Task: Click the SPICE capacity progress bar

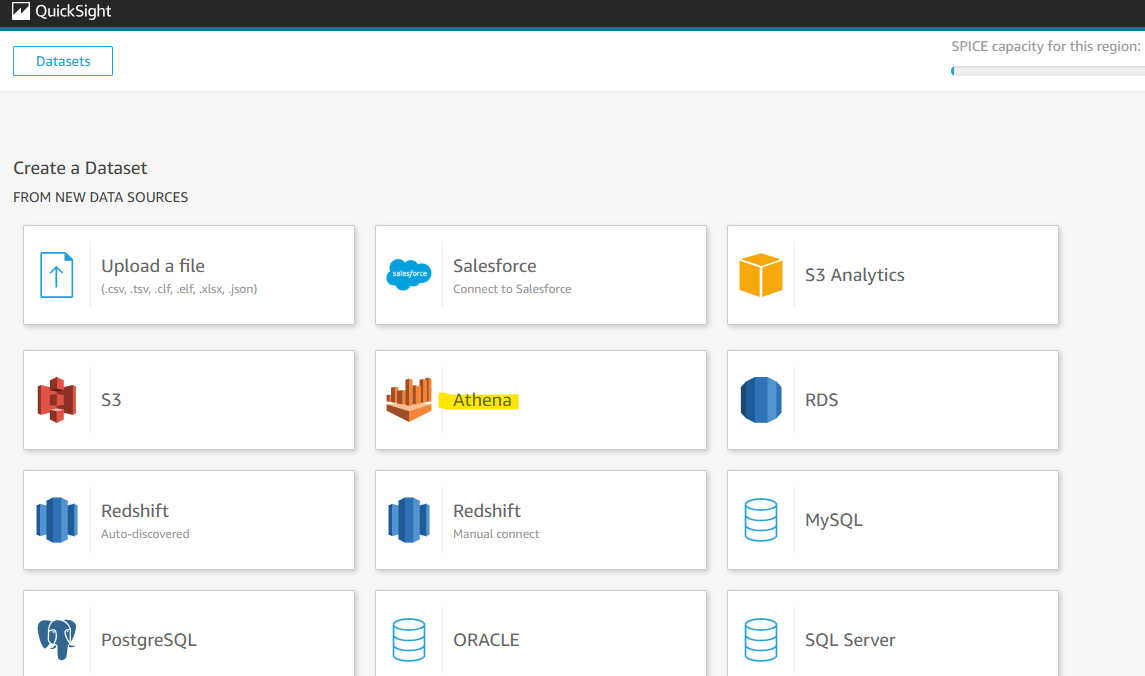Action: coord(1047,71)
